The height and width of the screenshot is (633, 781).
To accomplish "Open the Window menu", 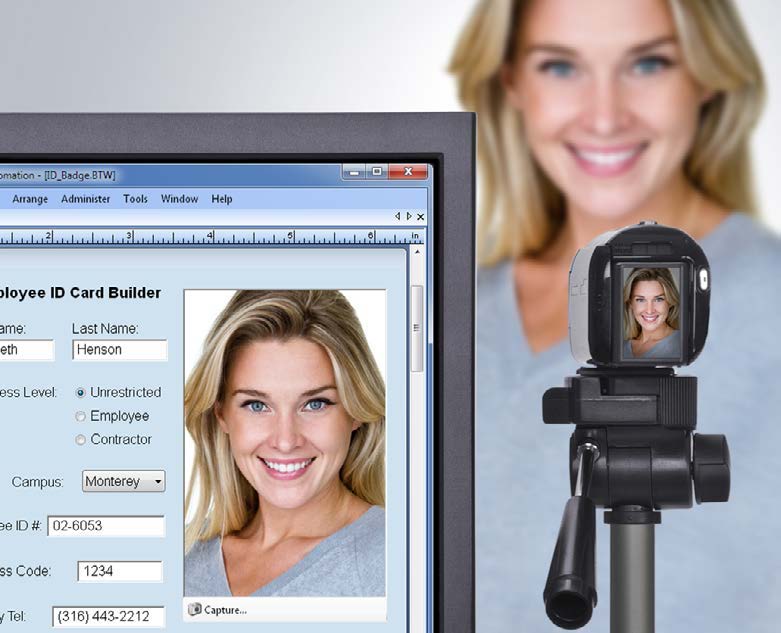I will tap(180, 199).
